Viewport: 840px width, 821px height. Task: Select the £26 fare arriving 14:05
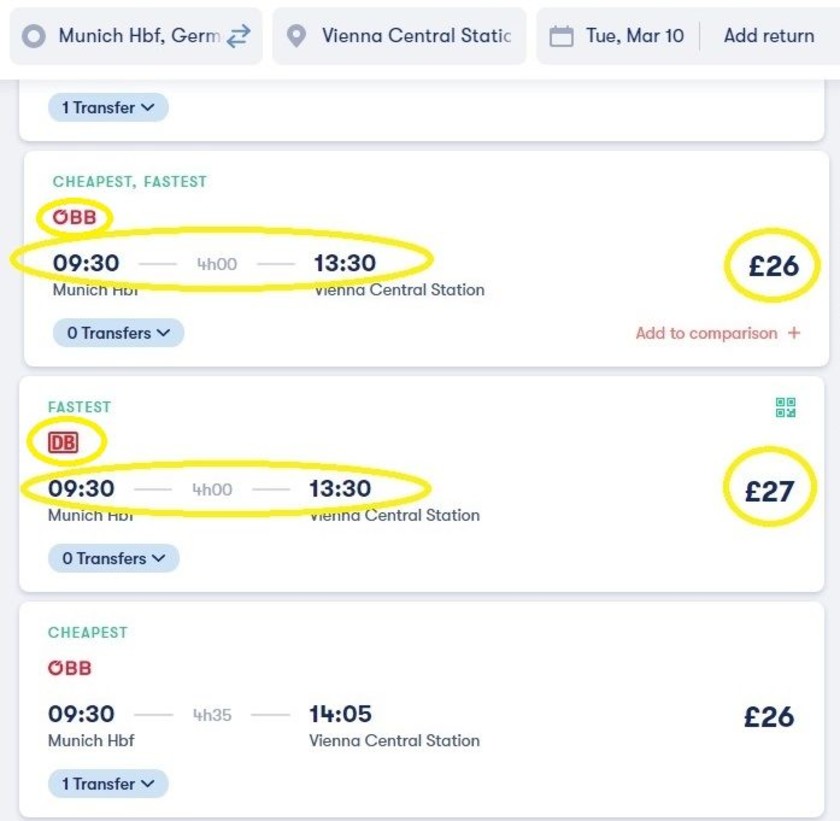click(769, 717)
